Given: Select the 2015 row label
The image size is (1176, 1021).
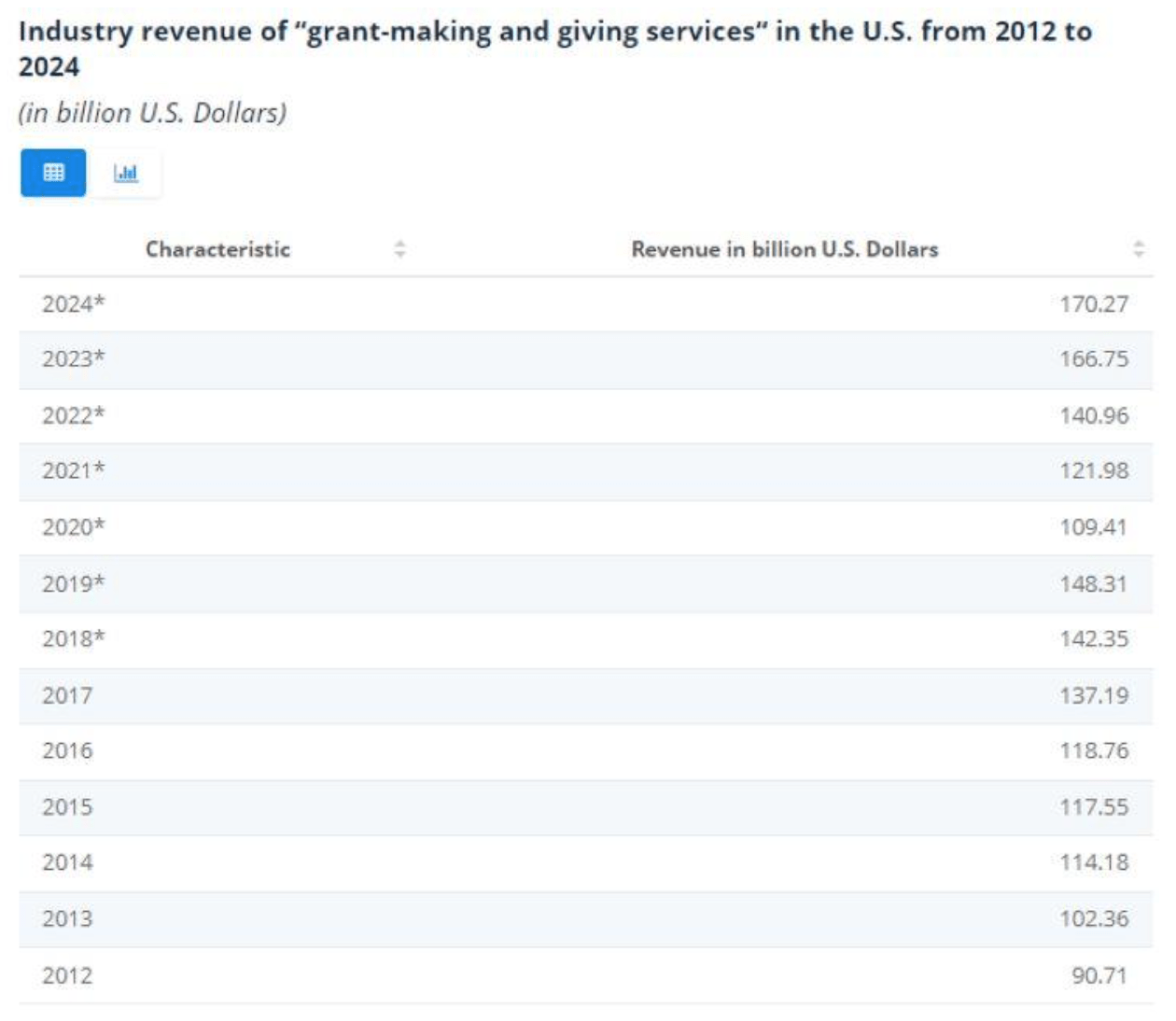Looking at the screenshot, I should point(67,807).
